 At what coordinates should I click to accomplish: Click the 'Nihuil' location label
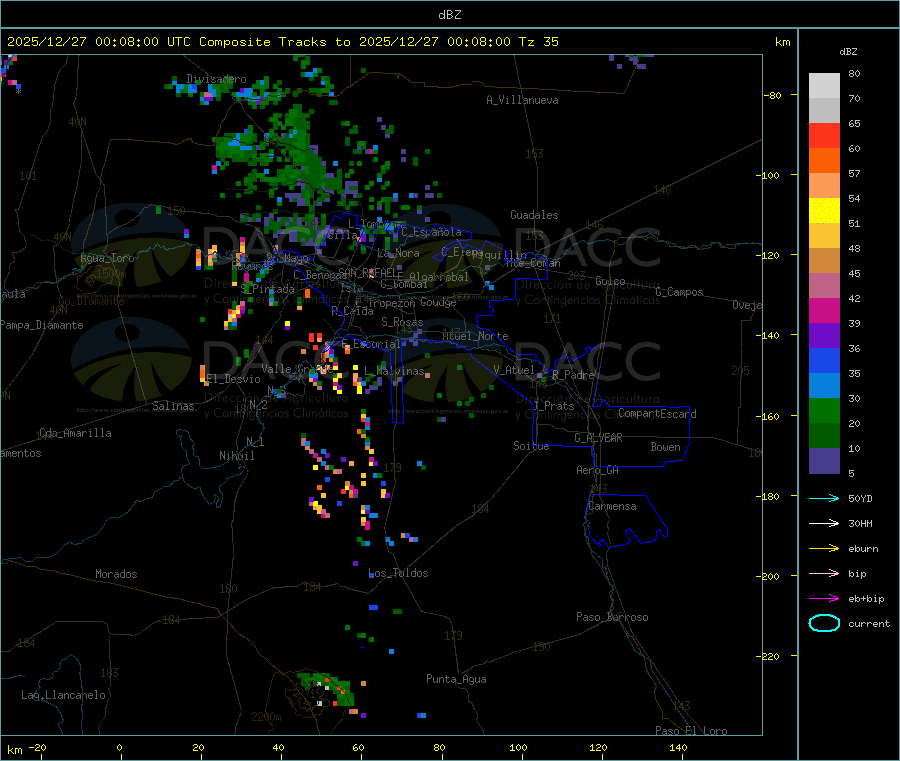[237, 456]
